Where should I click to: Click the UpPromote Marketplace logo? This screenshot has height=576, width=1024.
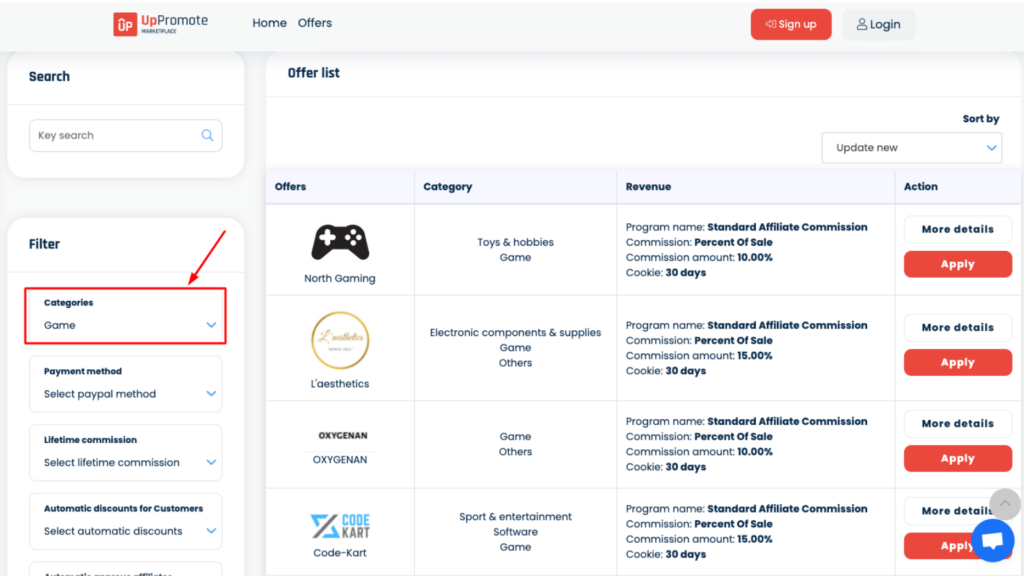click(x=161, y=24)
